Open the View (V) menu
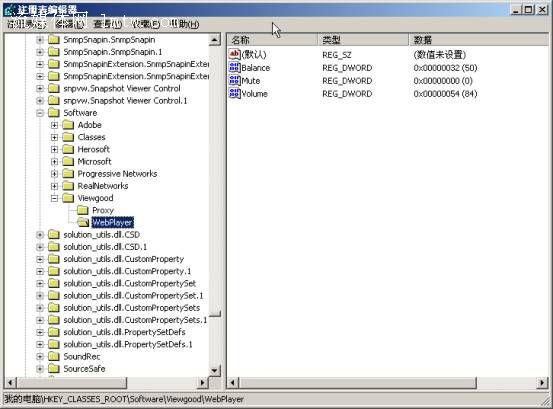Image resolution: width=553 pixels, height=409 pixels. [x=108, y=24]
